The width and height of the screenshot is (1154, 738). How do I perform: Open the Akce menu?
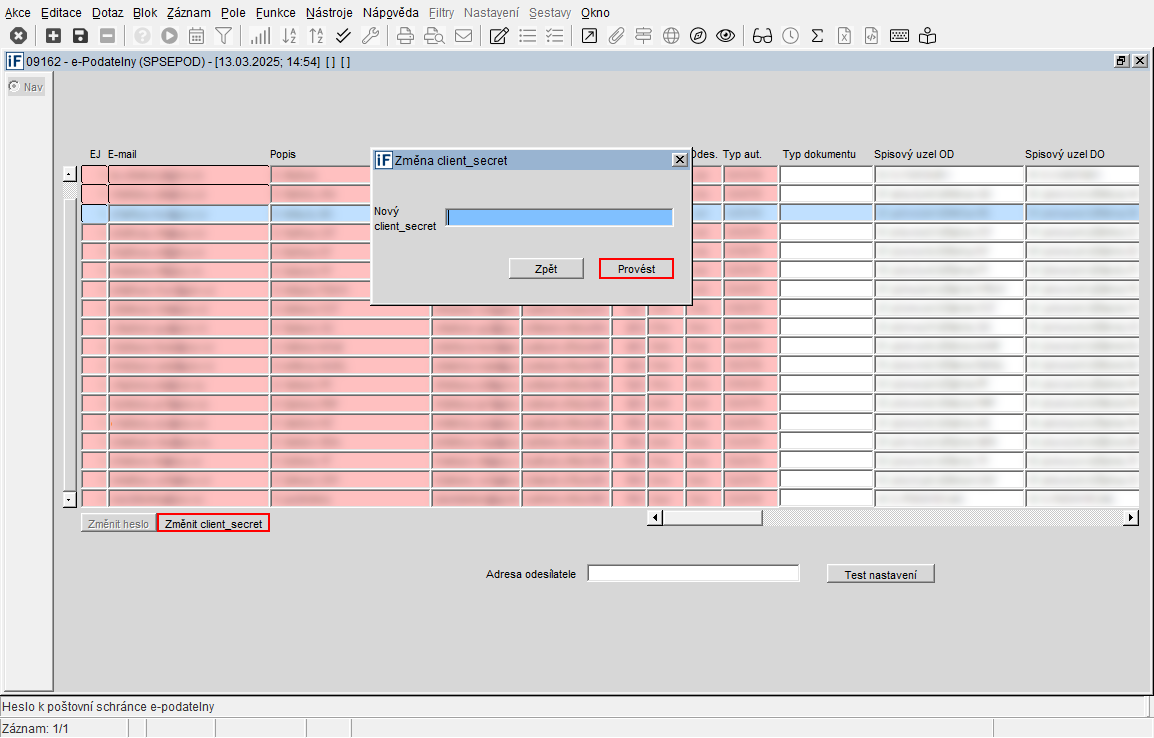pos(18,13)
